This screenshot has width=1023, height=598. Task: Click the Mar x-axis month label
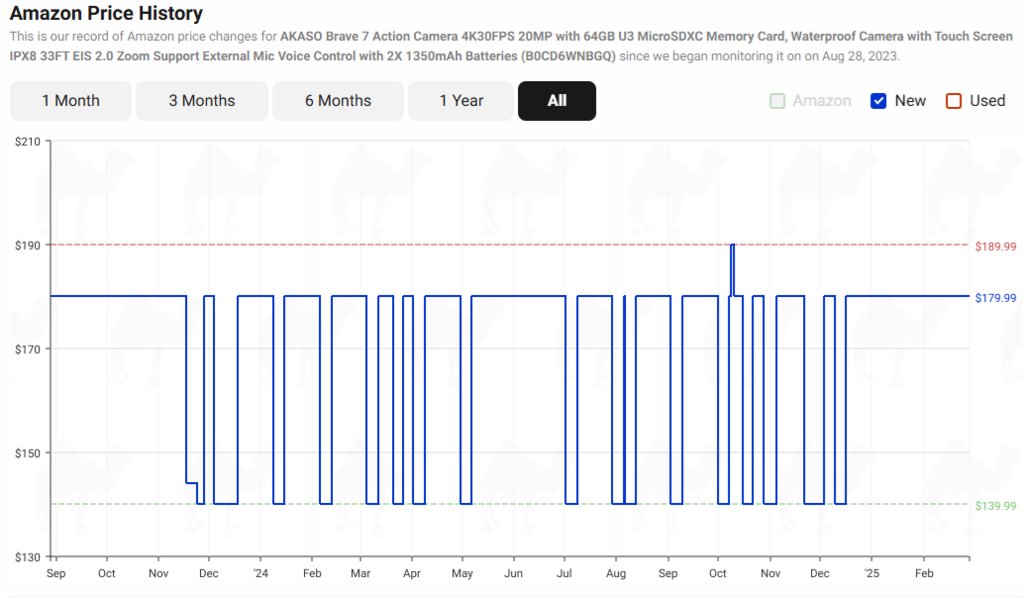pyautogui.click(x=360, y=573)
